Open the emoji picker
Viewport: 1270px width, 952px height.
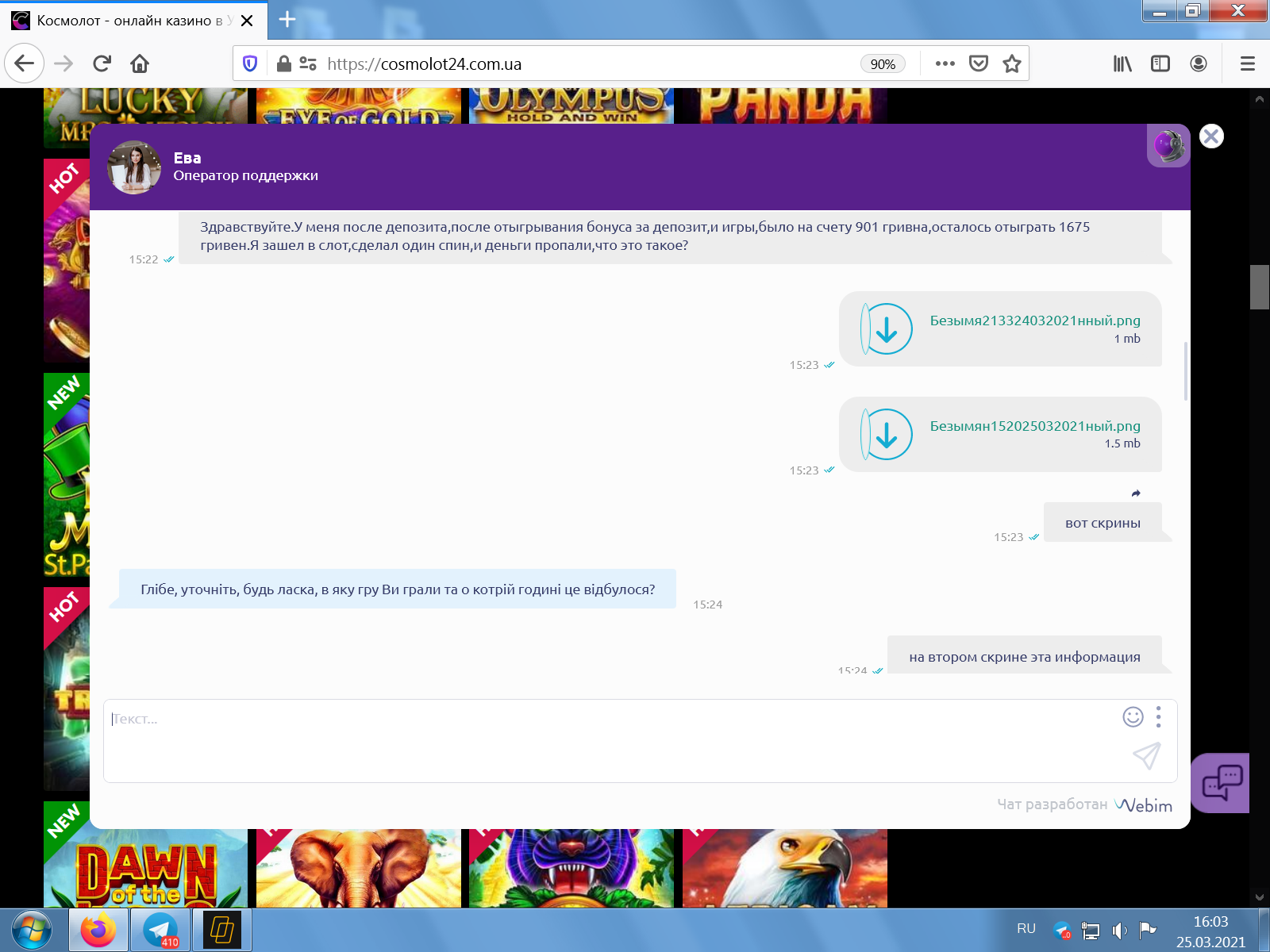[1133, 717]
